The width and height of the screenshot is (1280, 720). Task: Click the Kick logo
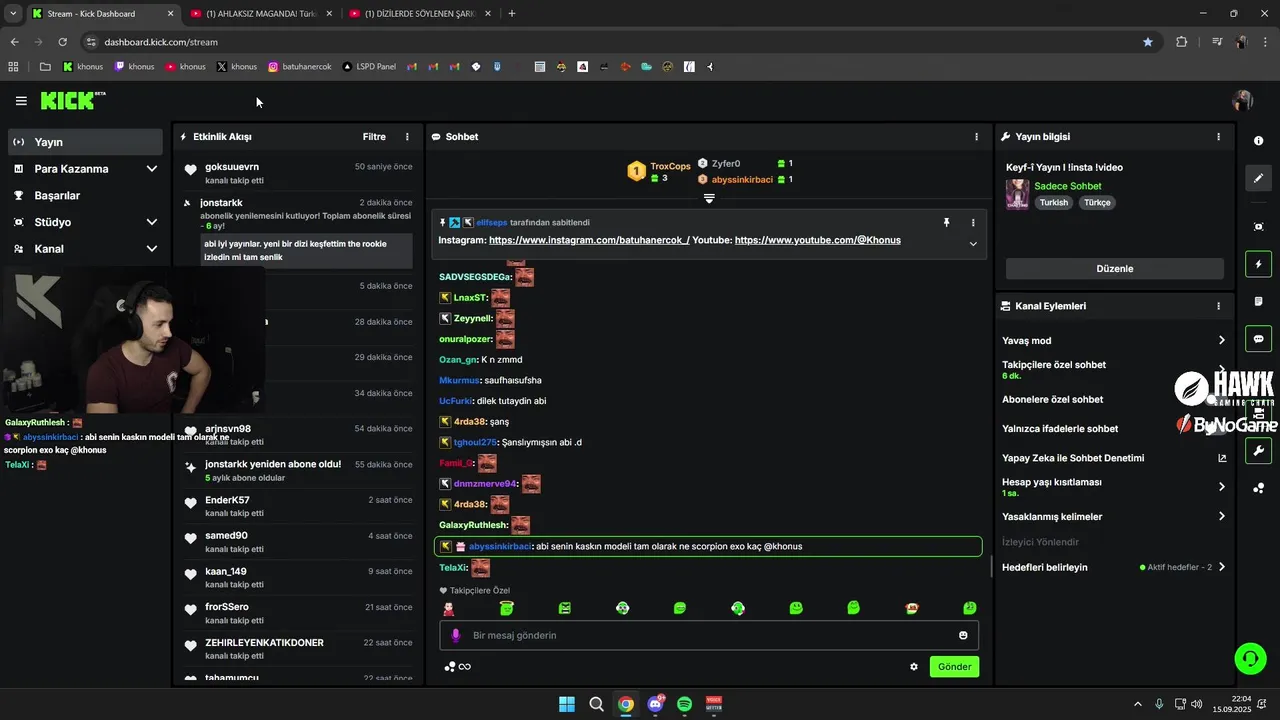73,100
